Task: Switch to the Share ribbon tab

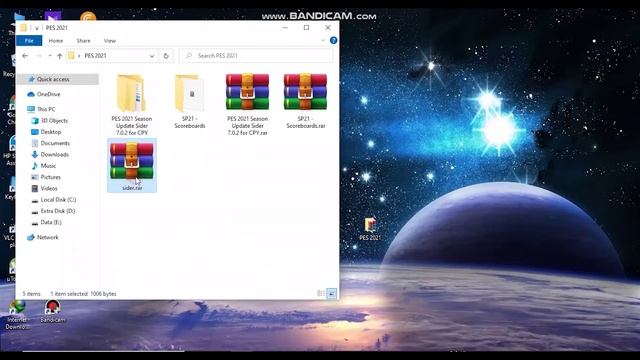Action: (x=83, y=41)
